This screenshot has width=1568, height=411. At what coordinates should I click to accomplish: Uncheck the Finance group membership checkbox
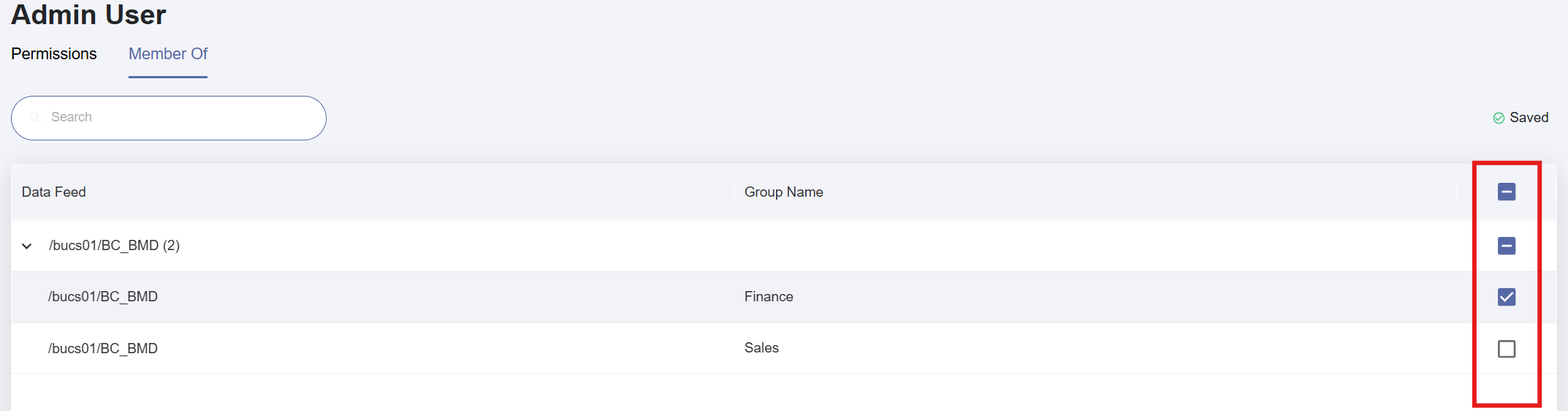tap(1507, 297)
